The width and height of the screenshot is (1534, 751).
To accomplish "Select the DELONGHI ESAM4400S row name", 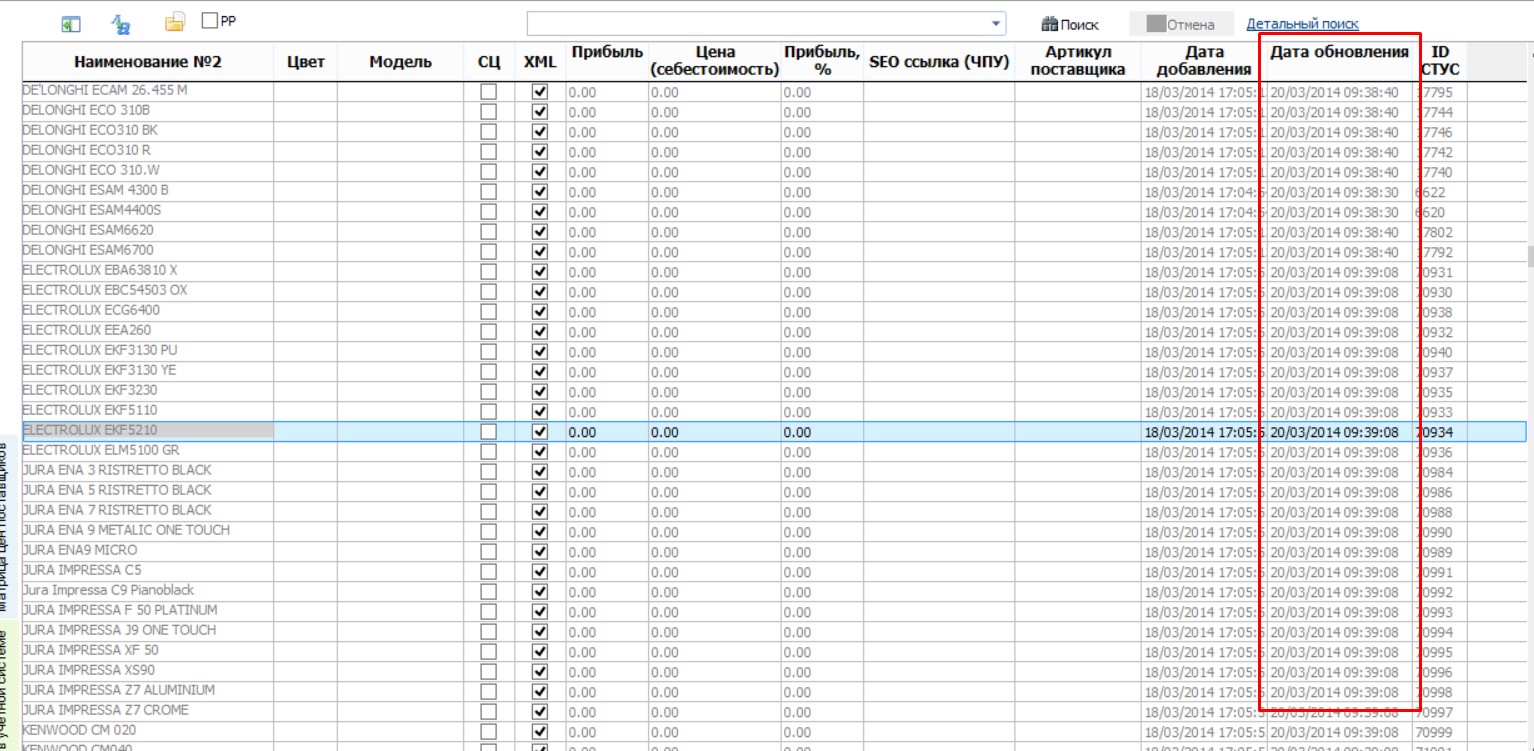I will [91, 210].
